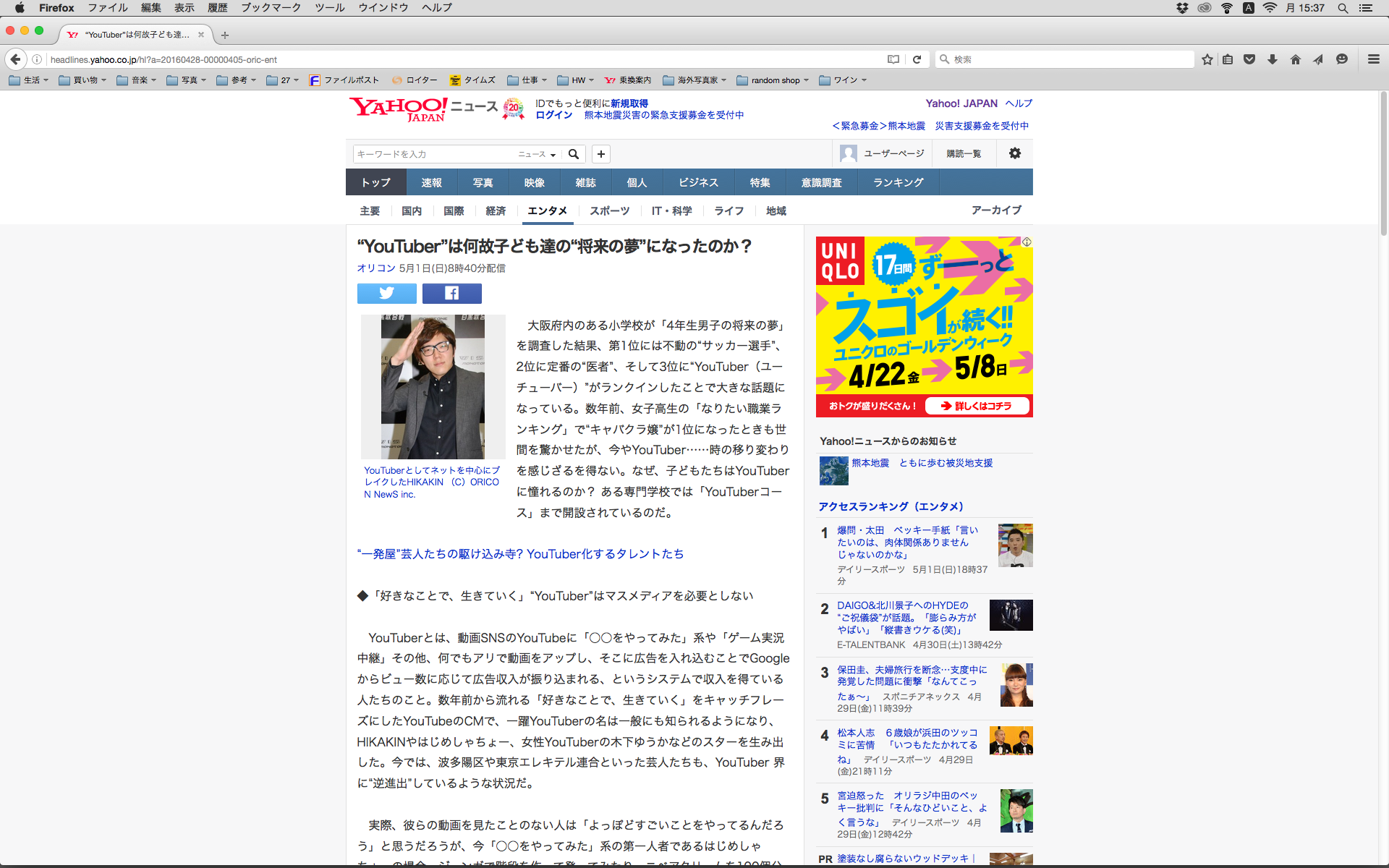Expand the ニュース search category dropdown
This screenshot has width=1389, height=868.
click(537, 154)
